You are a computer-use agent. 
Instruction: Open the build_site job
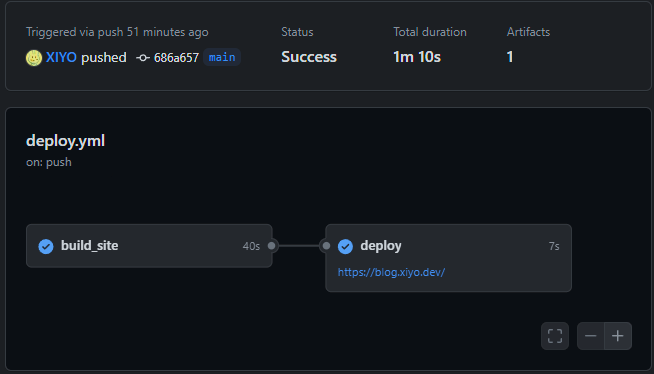pos(149,246)
